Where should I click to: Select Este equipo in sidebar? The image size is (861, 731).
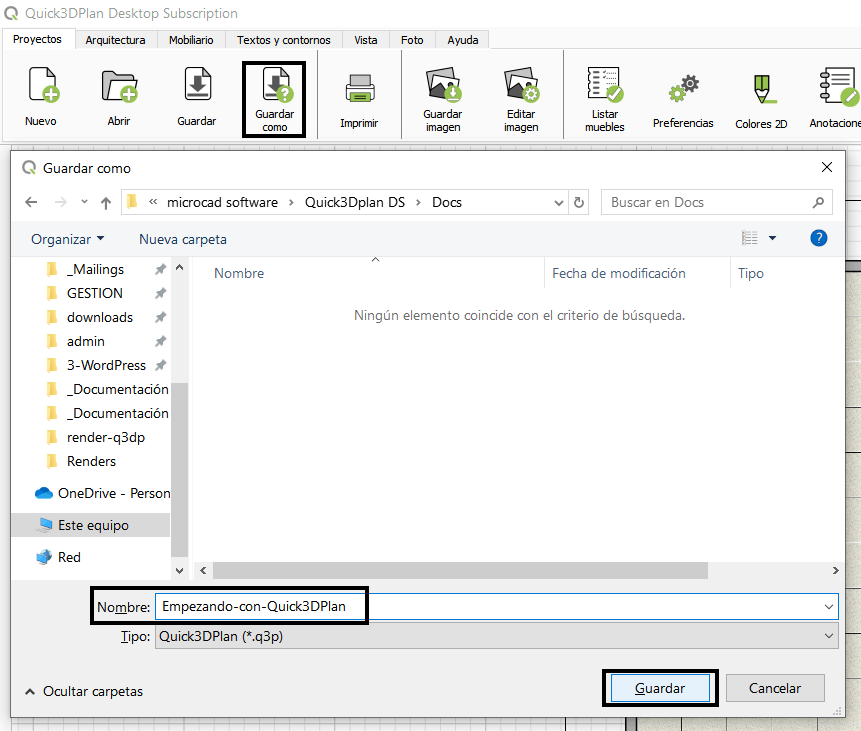coord(91,525)
